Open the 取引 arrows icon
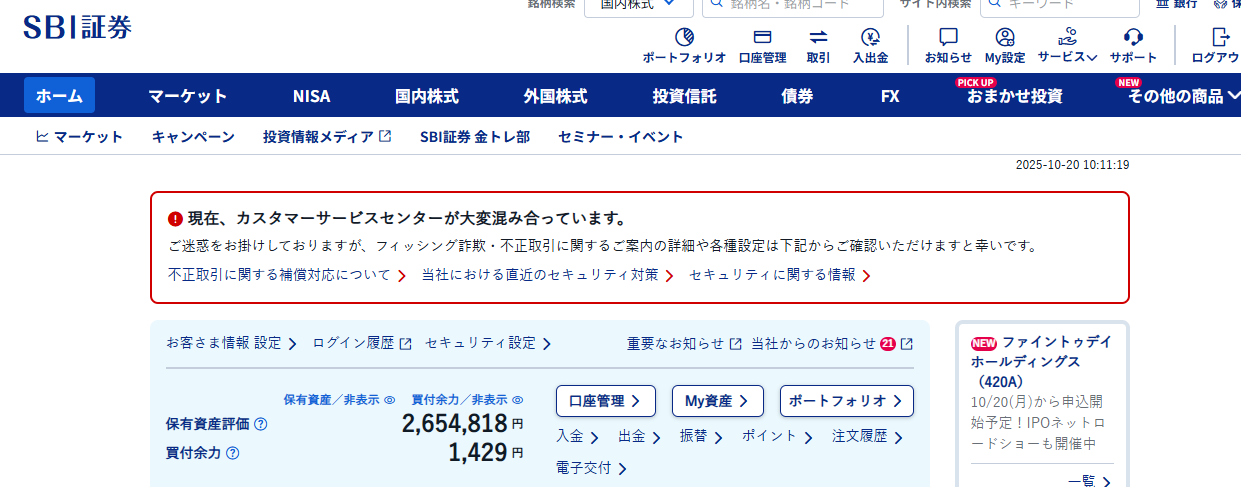The image size is (1241, 487). [818, 37]
